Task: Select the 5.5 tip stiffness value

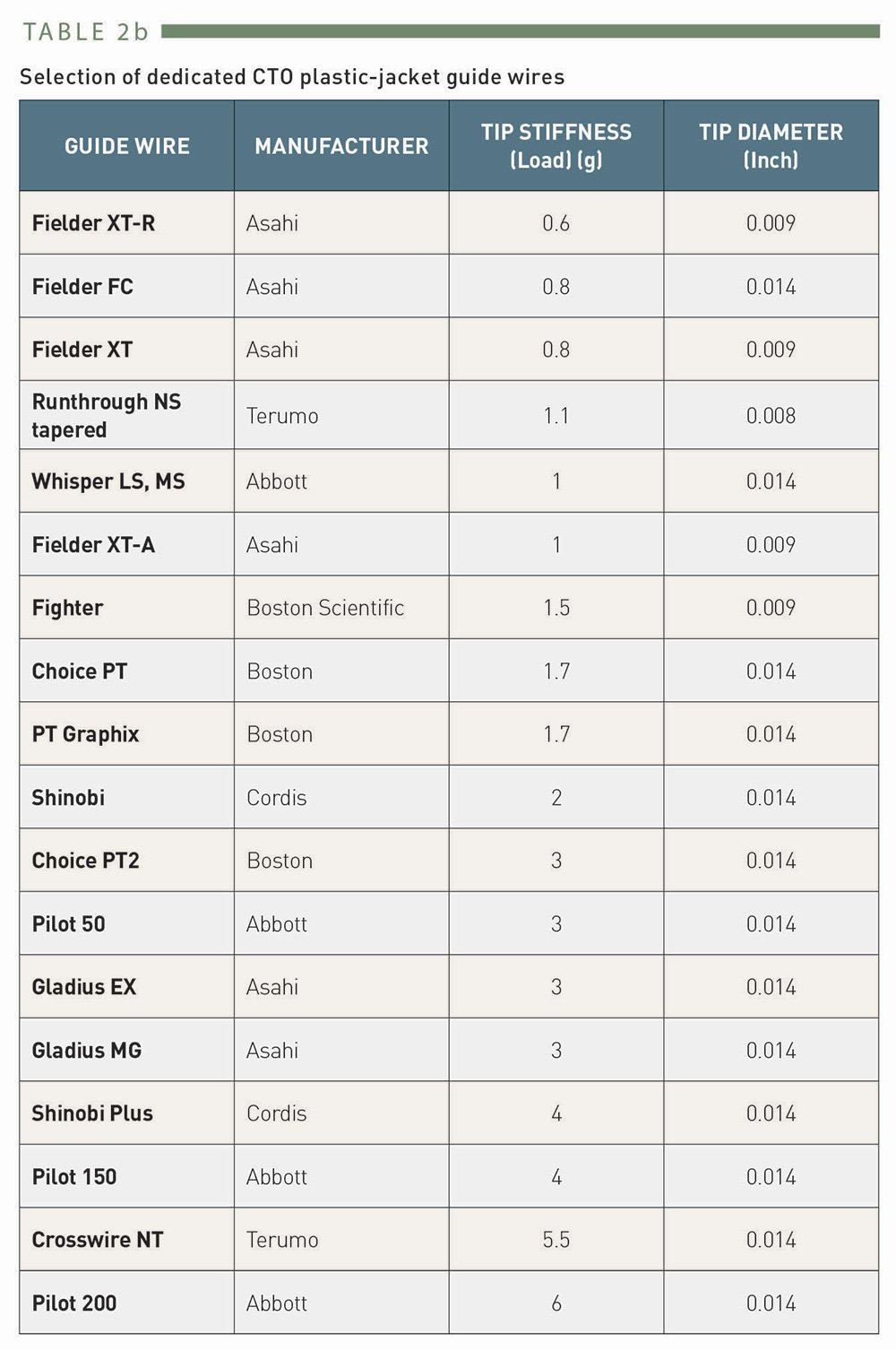Action: (556, 1240)
